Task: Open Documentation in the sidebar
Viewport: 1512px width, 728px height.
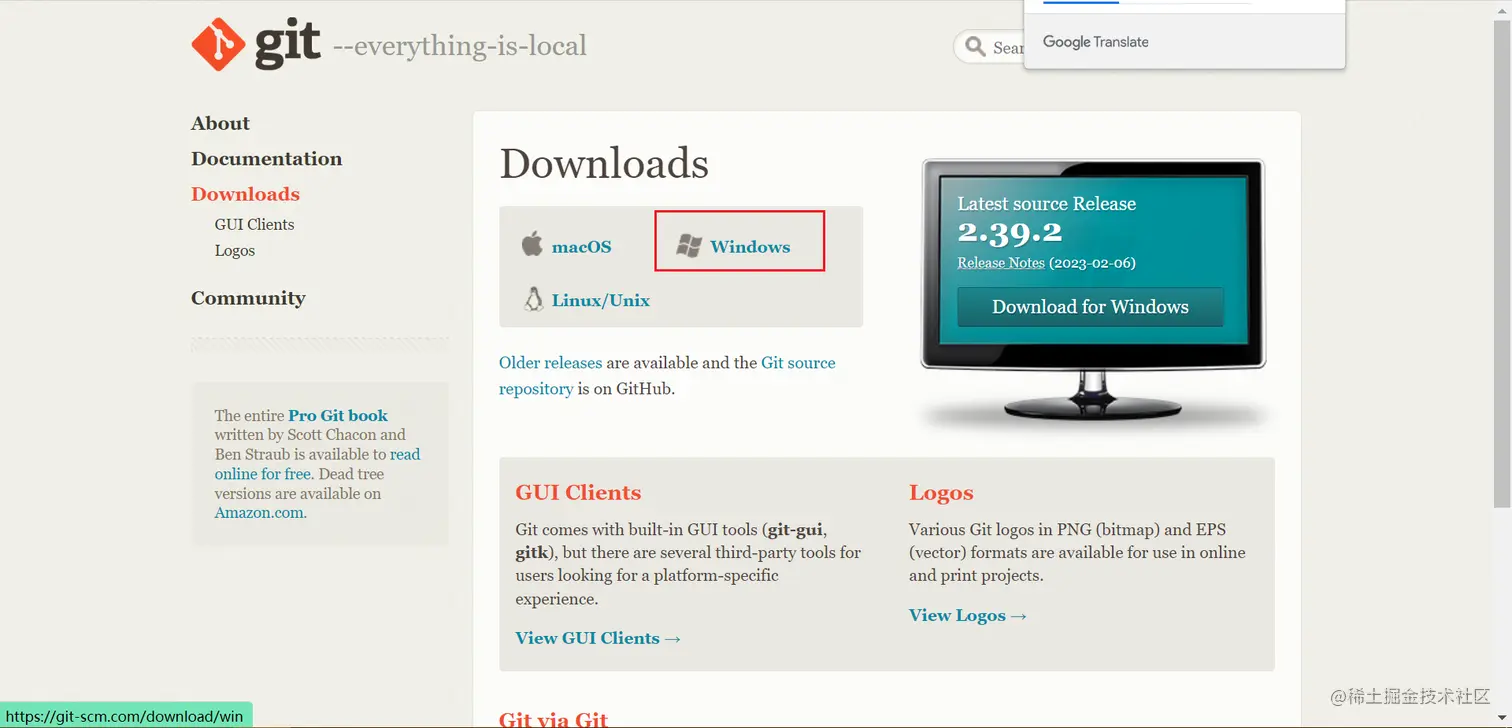Action: 266,158
